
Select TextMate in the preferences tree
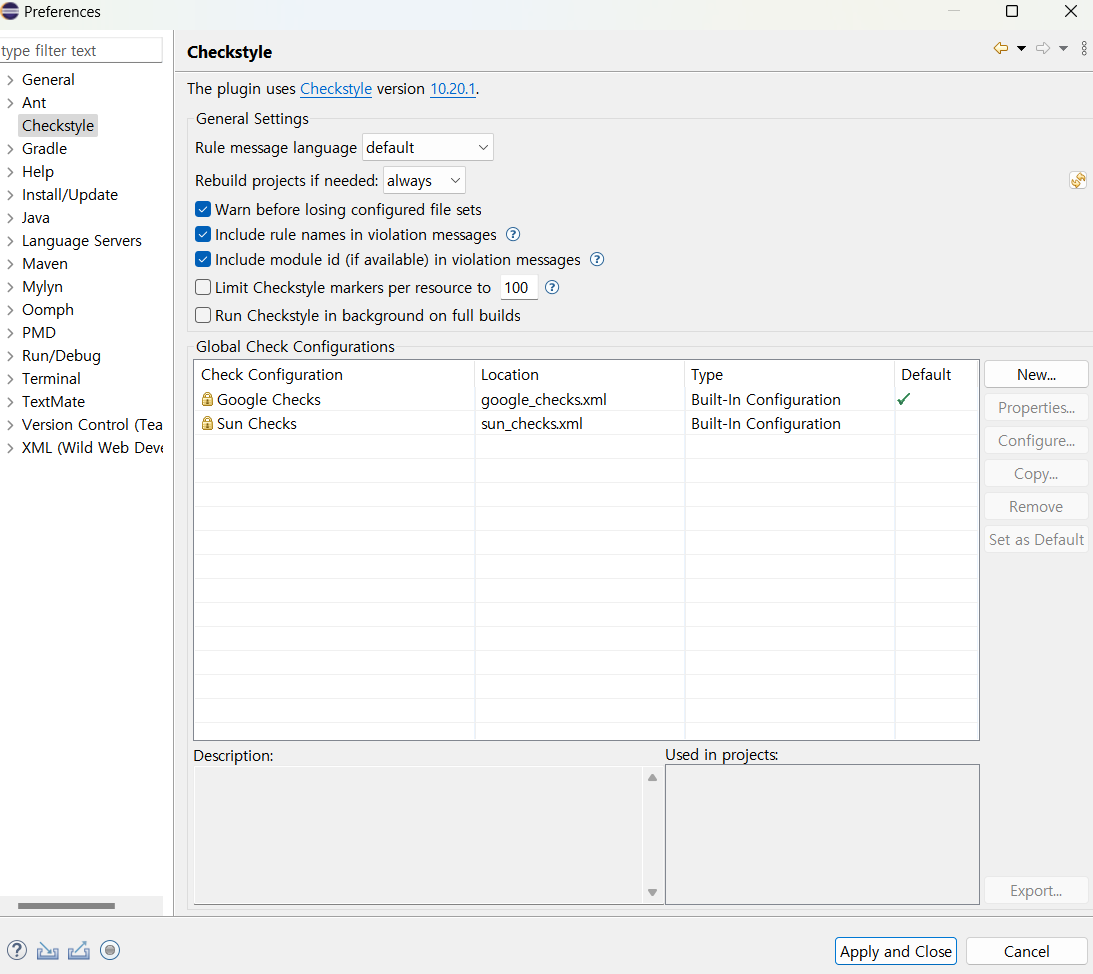53,402
